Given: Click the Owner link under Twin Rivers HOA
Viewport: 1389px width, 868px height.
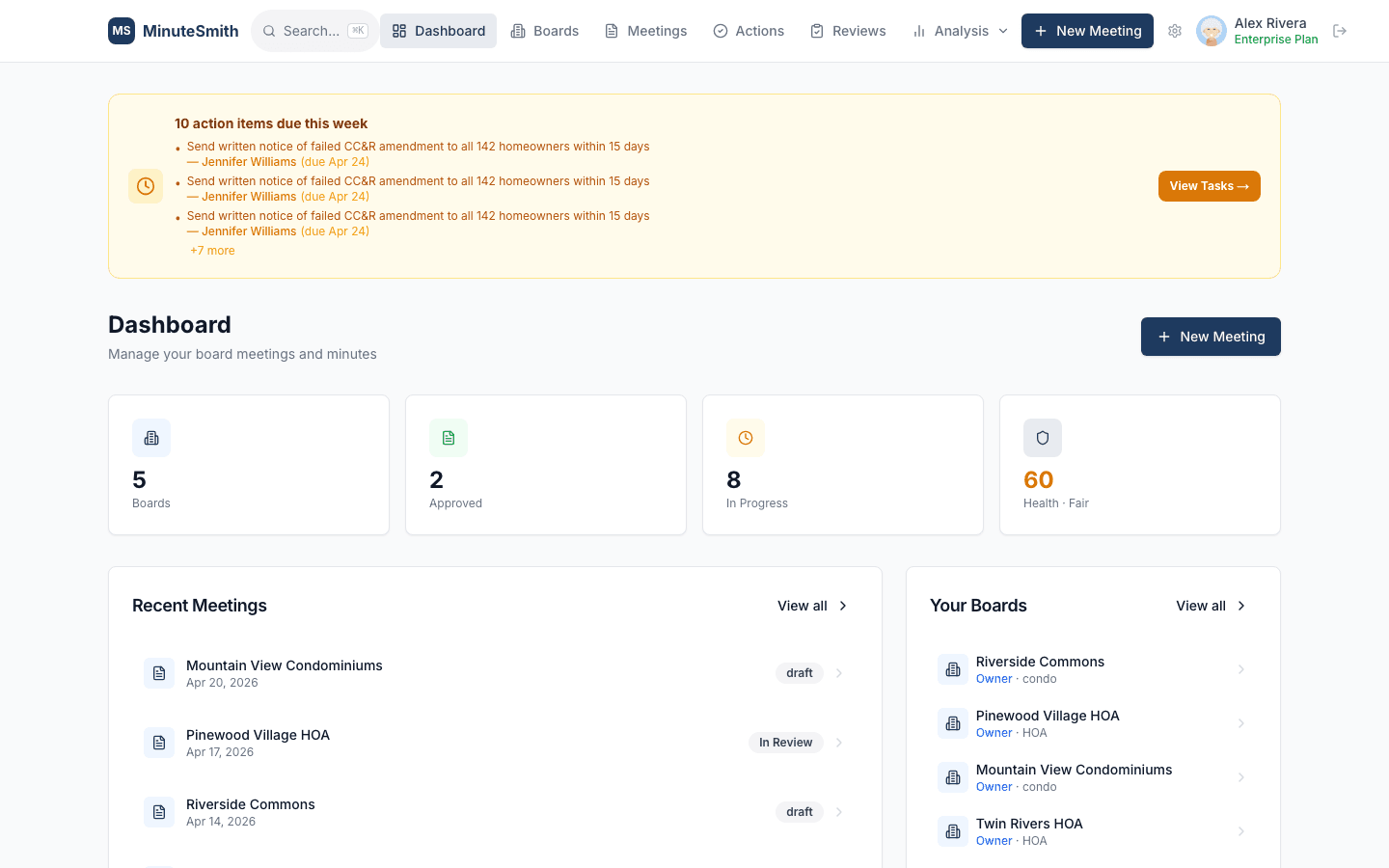Looking at the screenshot, I should click(994, 840).
